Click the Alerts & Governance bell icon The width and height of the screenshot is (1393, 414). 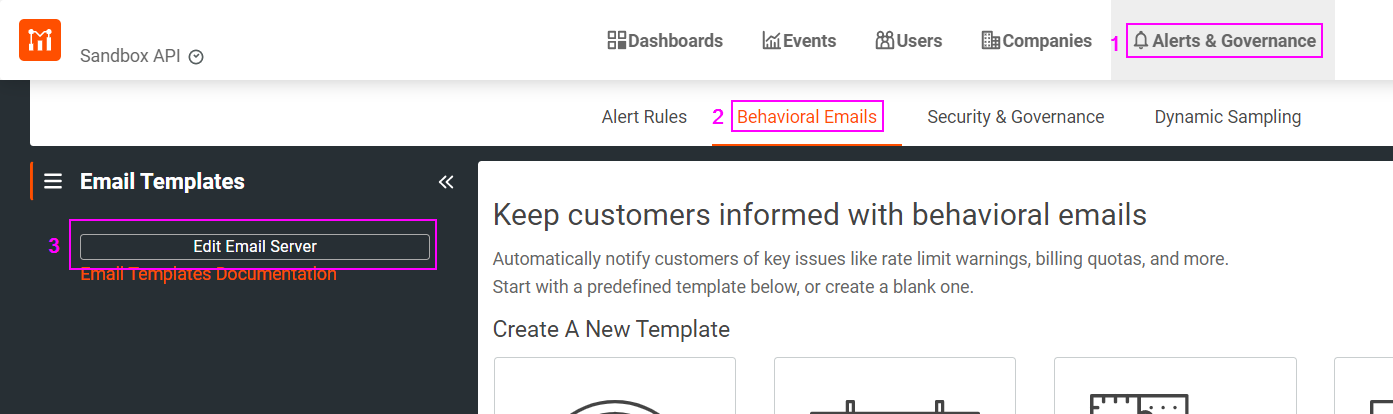point(1141,41)
